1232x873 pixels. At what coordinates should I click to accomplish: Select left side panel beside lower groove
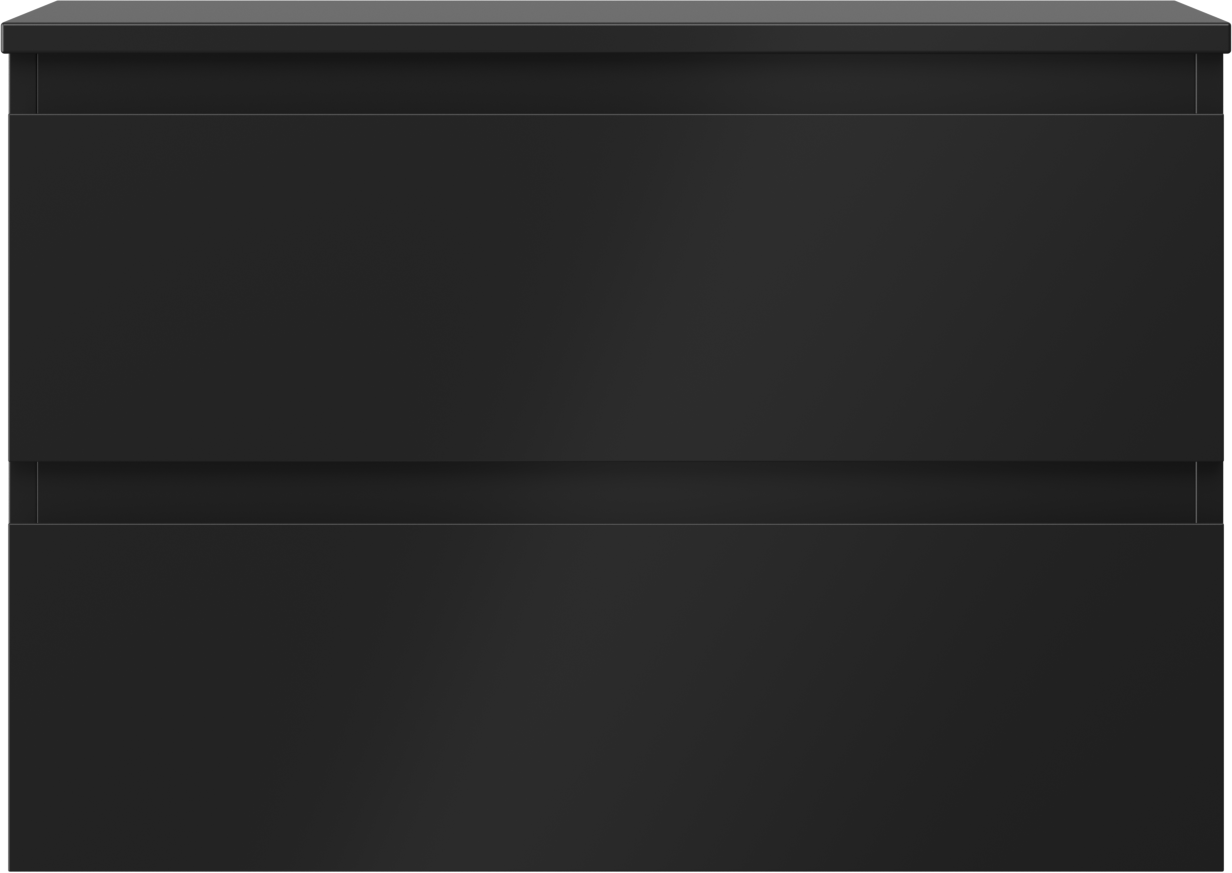pos(23,493)
